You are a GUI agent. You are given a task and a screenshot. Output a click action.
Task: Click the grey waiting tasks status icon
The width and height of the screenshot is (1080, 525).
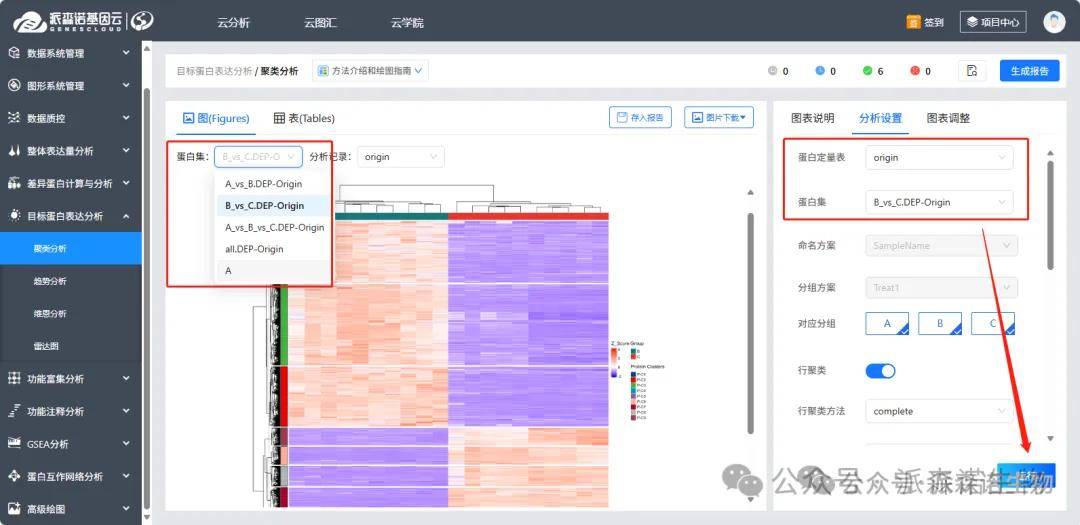point(772,71)
